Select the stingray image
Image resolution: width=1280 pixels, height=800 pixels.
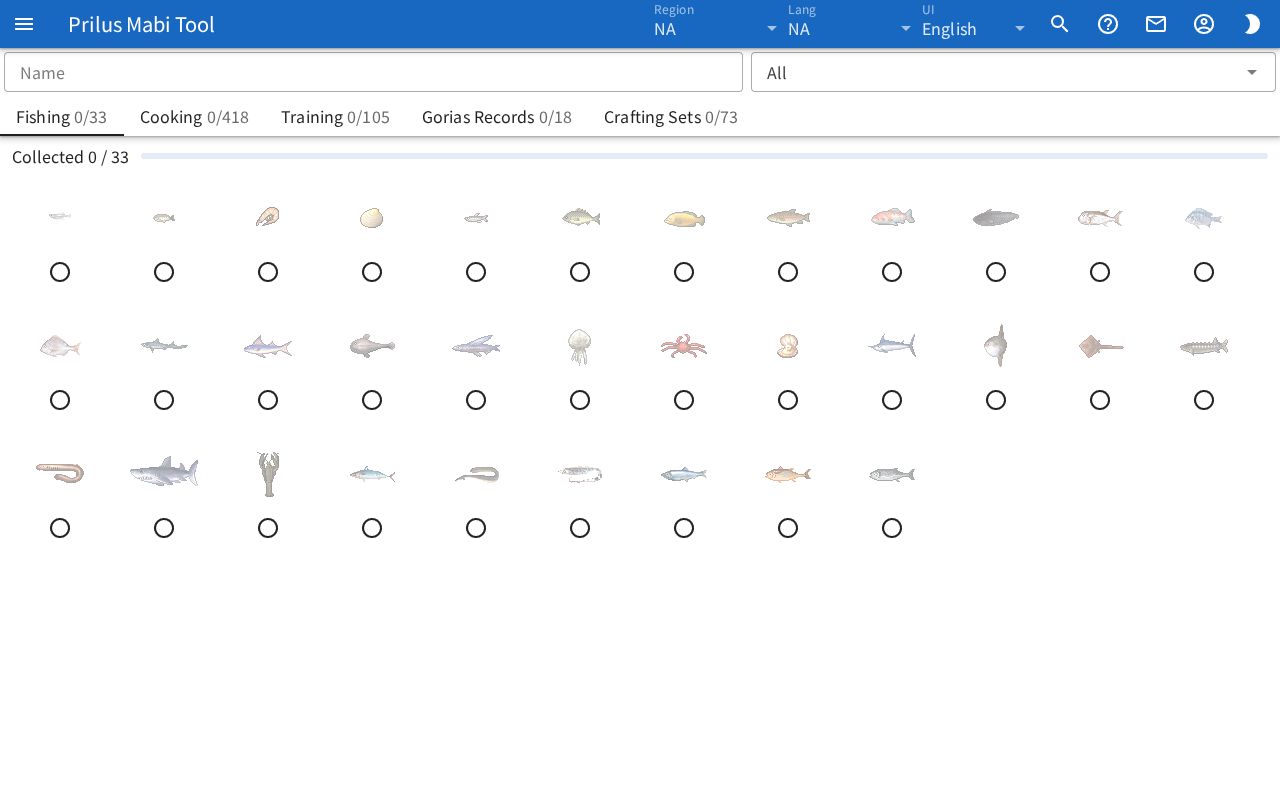(1100, 346)
